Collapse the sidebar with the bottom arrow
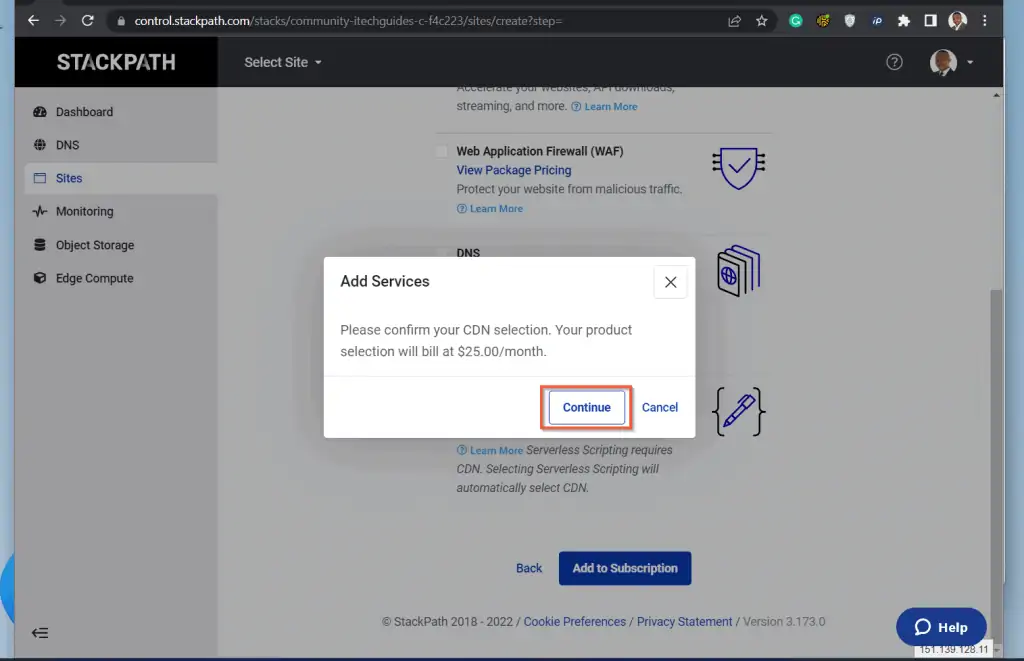Screen dimensions: 1024x661 click(39, 632)
